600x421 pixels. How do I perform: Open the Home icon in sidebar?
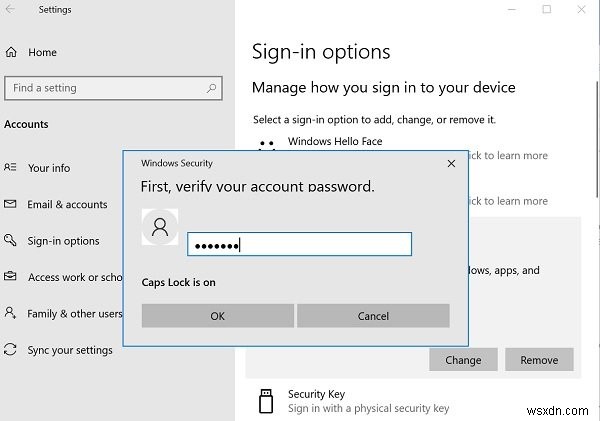11,52
